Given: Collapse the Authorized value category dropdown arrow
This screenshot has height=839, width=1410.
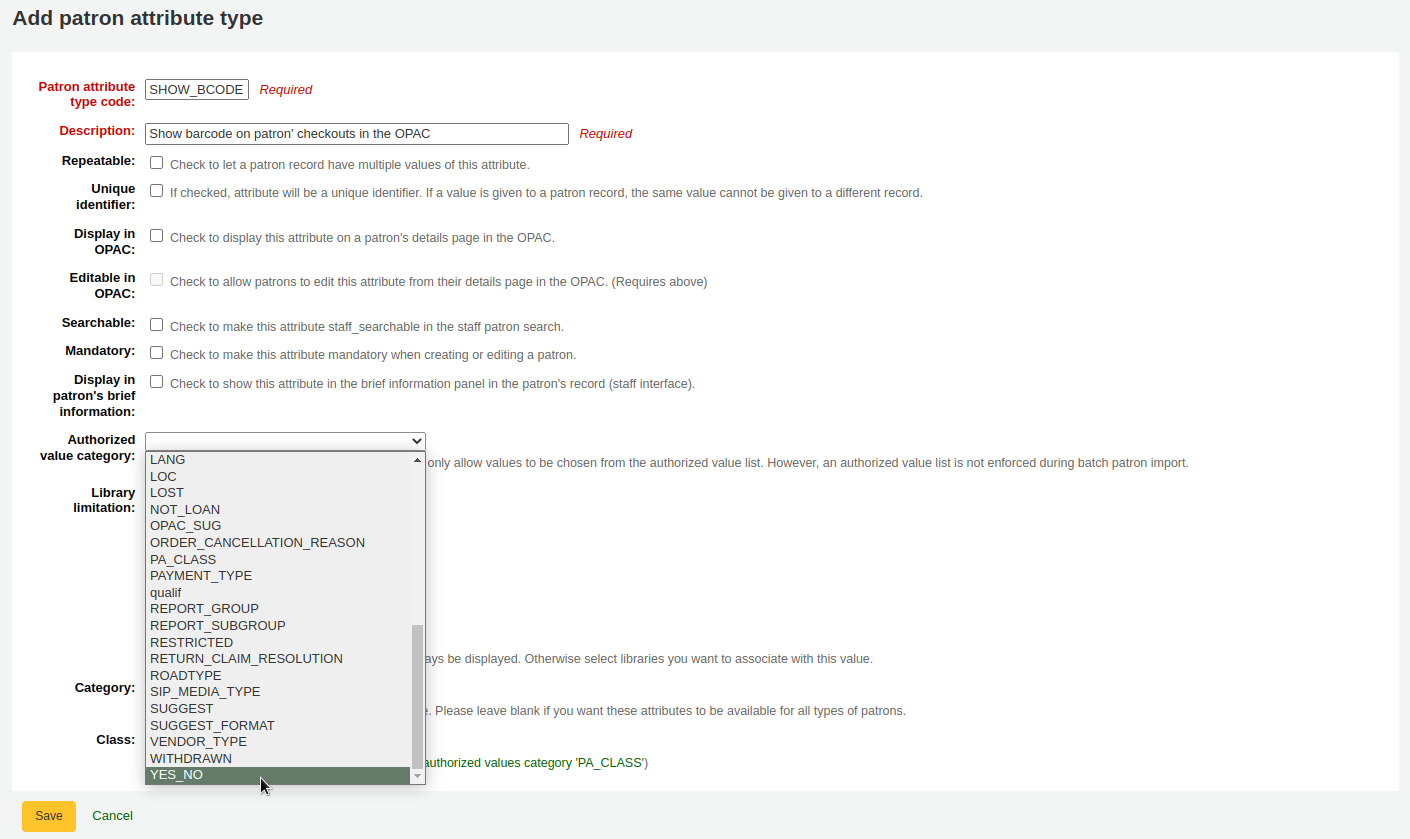Looking at the screenshot, I should (x=417, y=440).
